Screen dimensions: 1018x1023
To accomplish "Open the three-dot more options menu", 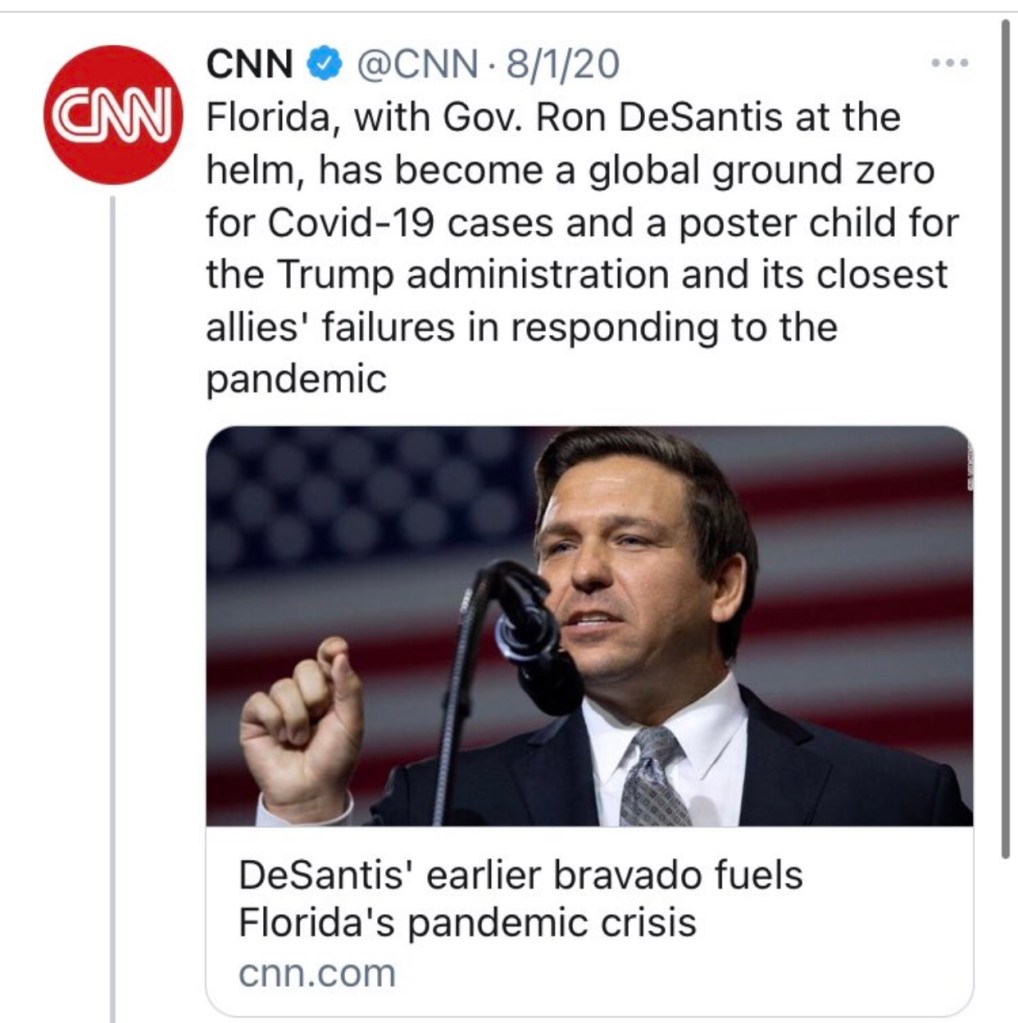I will [949, 63].
